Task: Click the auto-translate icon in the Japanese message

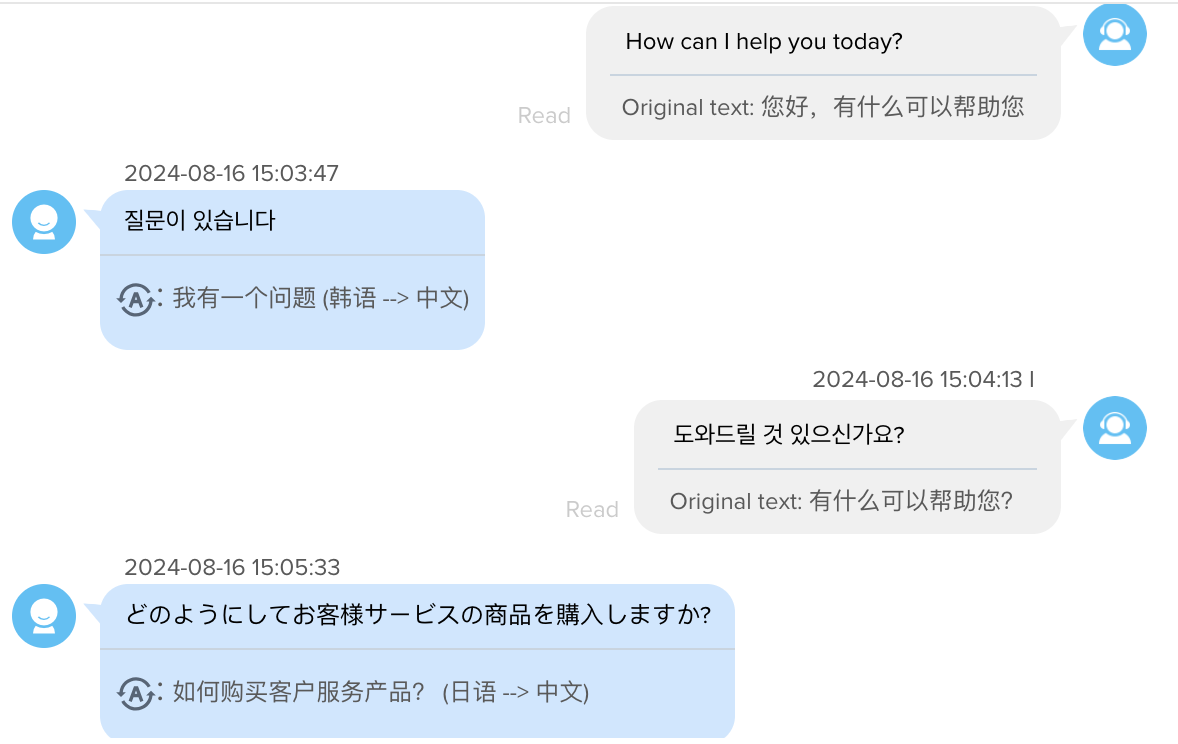Action: (x=136, y=693)
